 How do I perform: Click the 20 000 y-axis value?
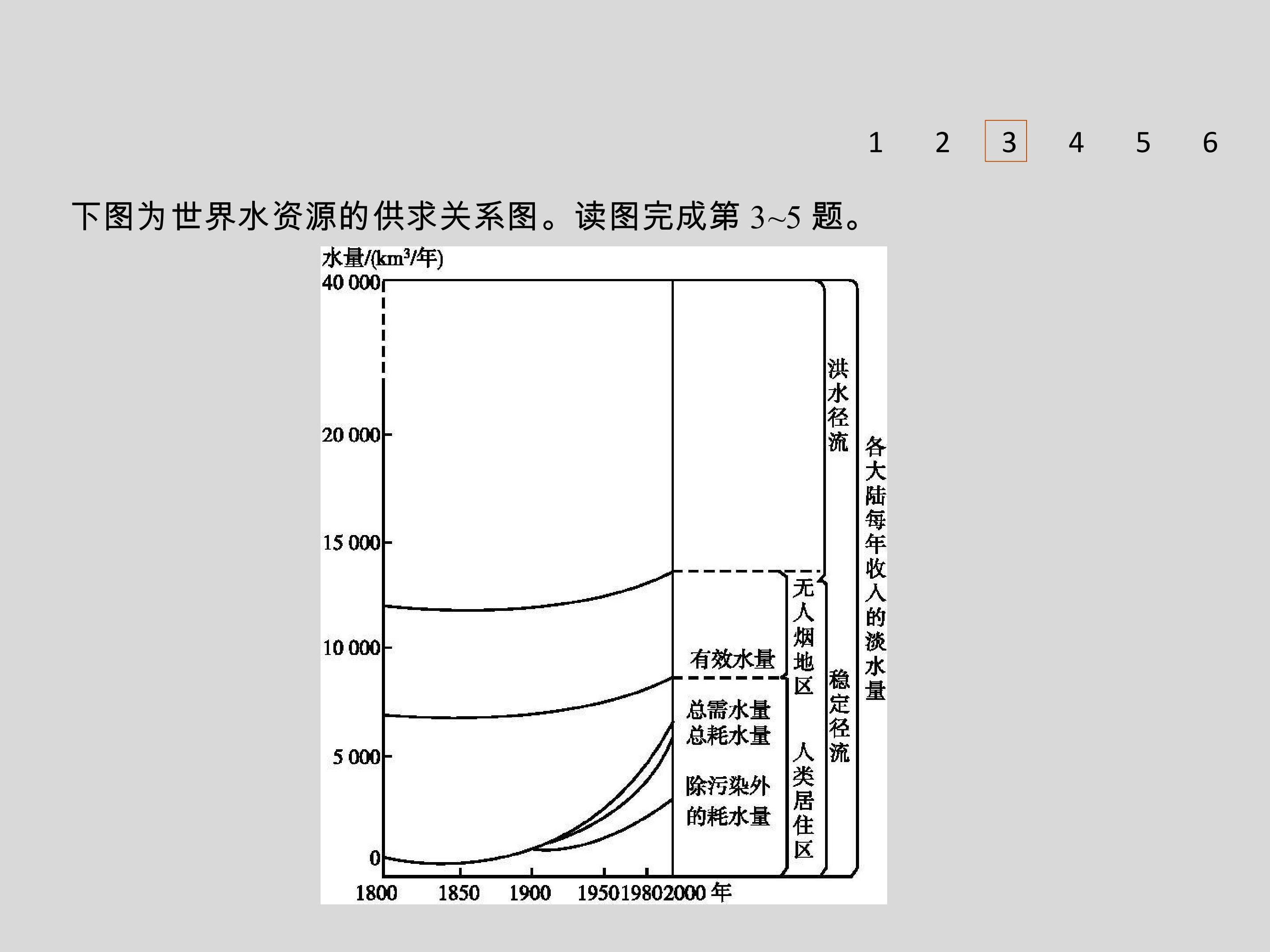[351, 435]
